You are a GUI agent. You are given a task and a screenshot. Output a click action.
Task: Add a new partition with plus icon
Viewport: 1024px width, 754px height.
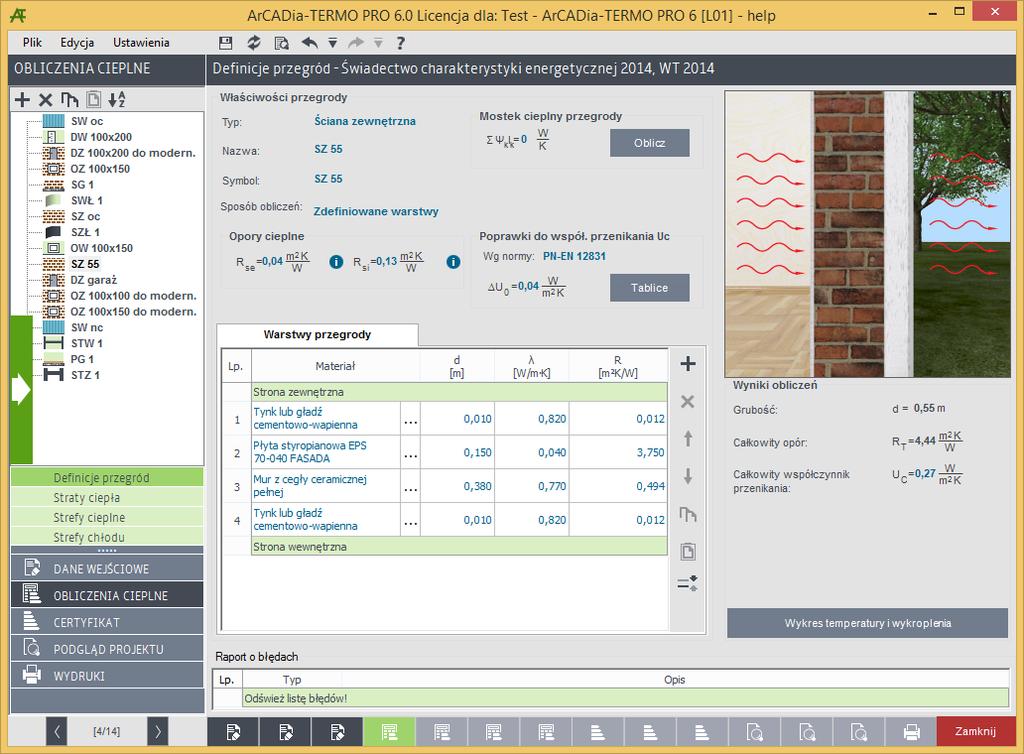point(22,99)
